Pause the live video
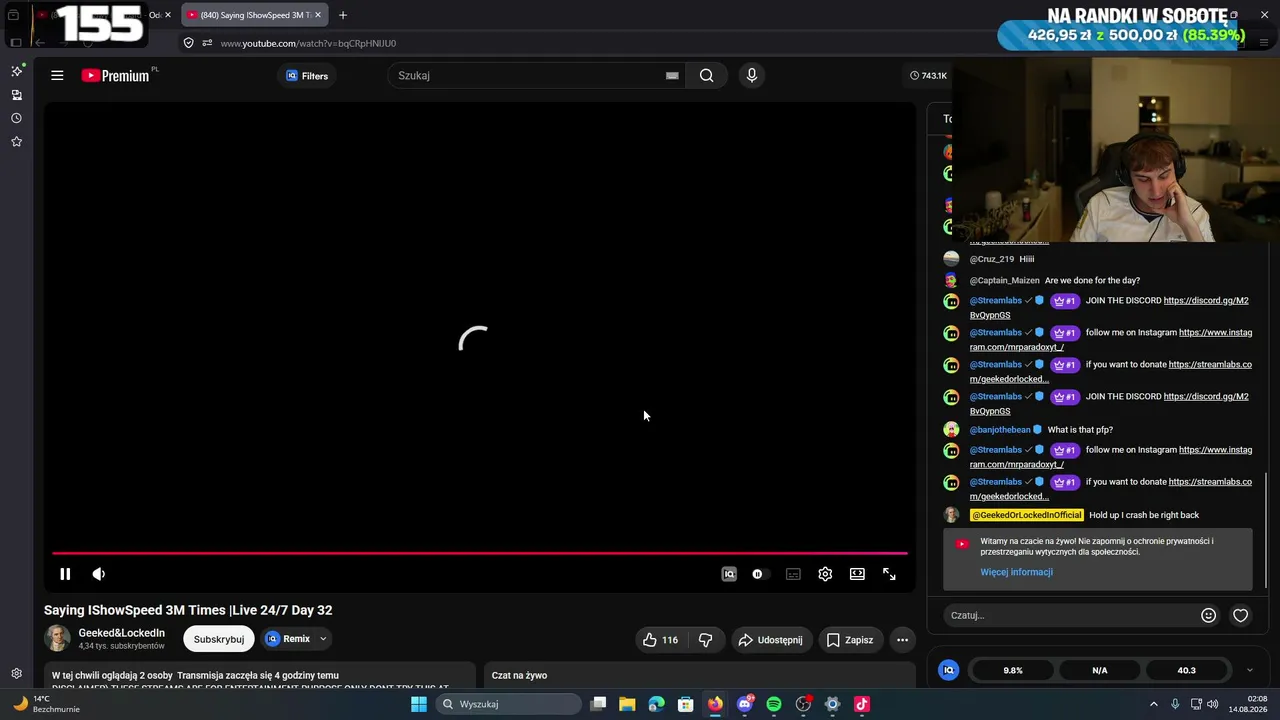 pyautogui.click(x=65, y=574)
